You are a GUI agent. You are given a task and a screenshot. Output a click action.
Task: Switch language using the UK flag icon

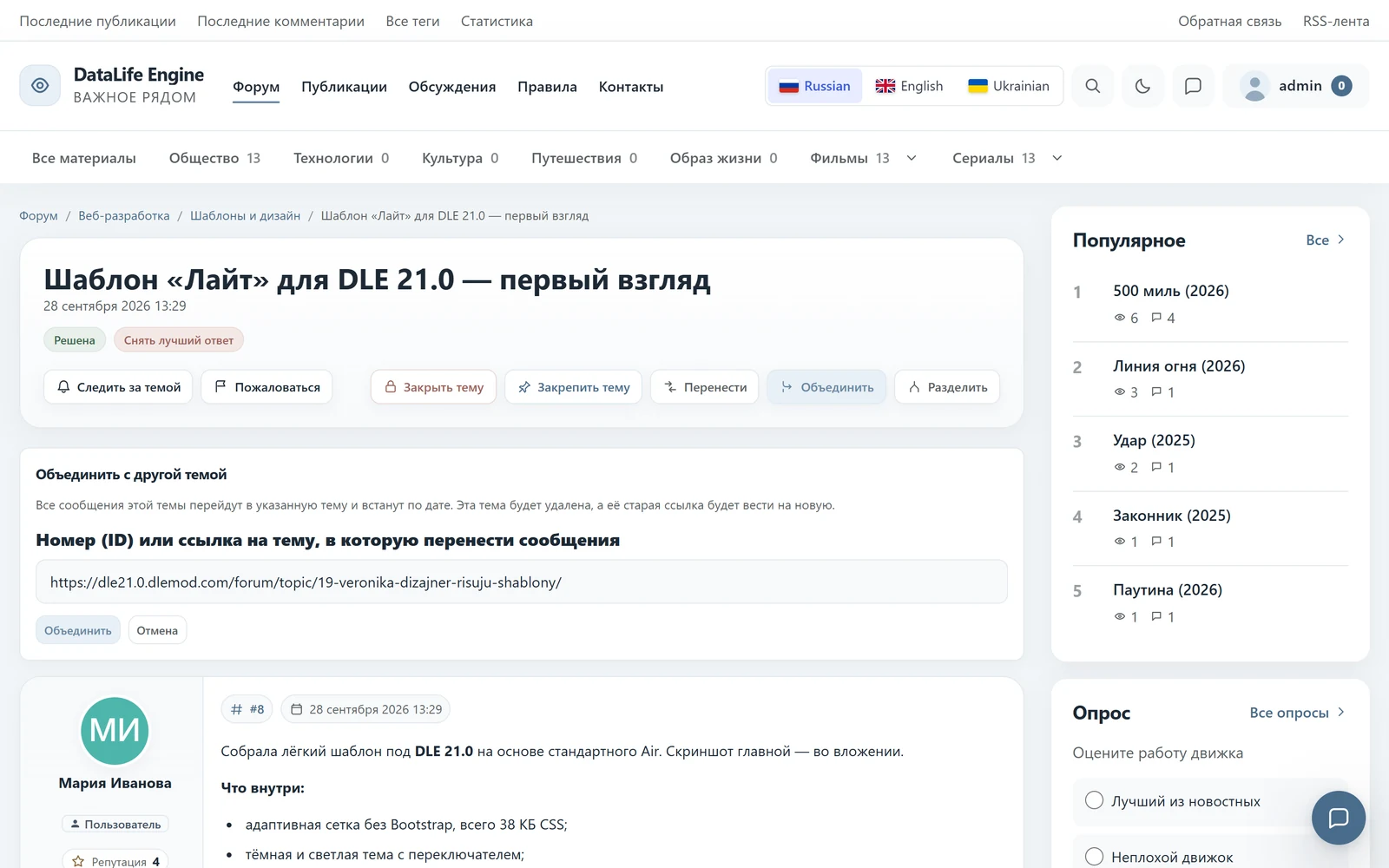click(x=885, y=86)
